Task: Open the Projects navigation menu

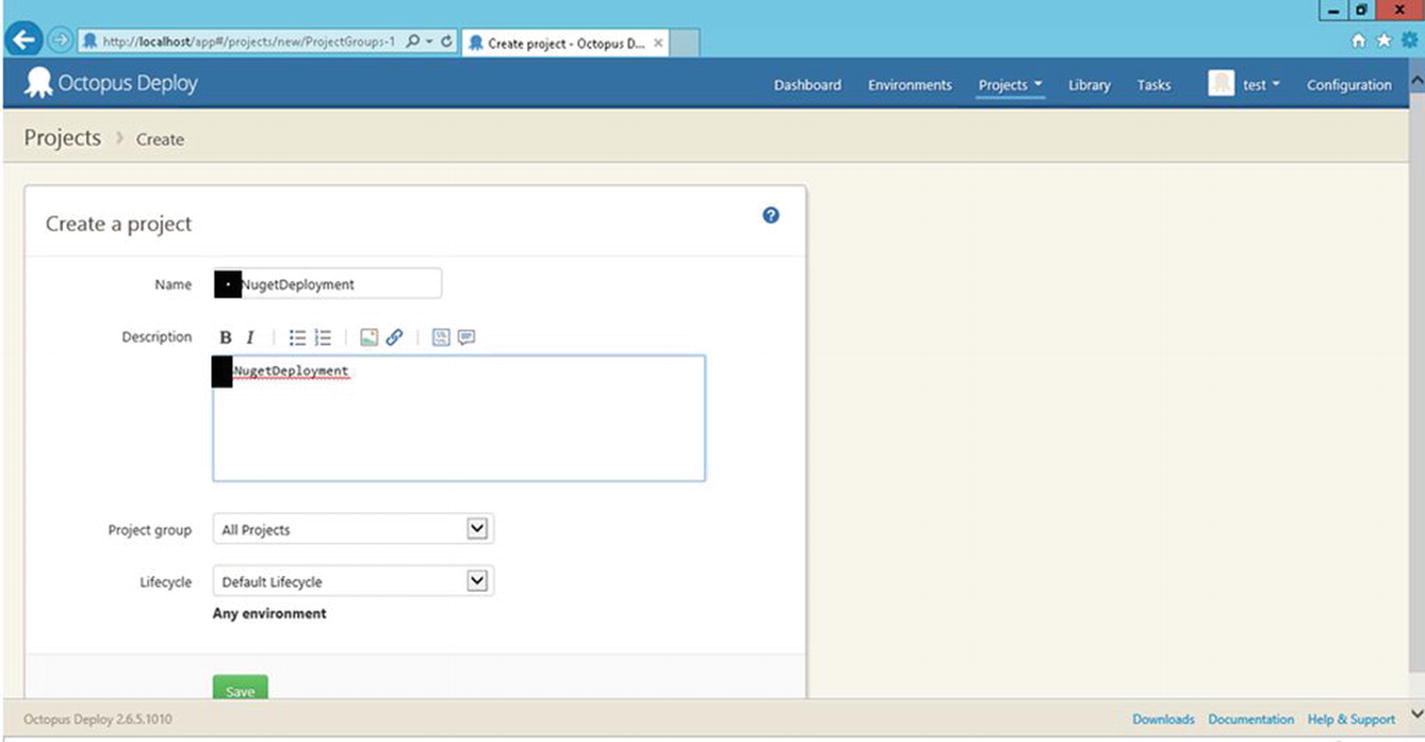Action: click(1010, 85)
